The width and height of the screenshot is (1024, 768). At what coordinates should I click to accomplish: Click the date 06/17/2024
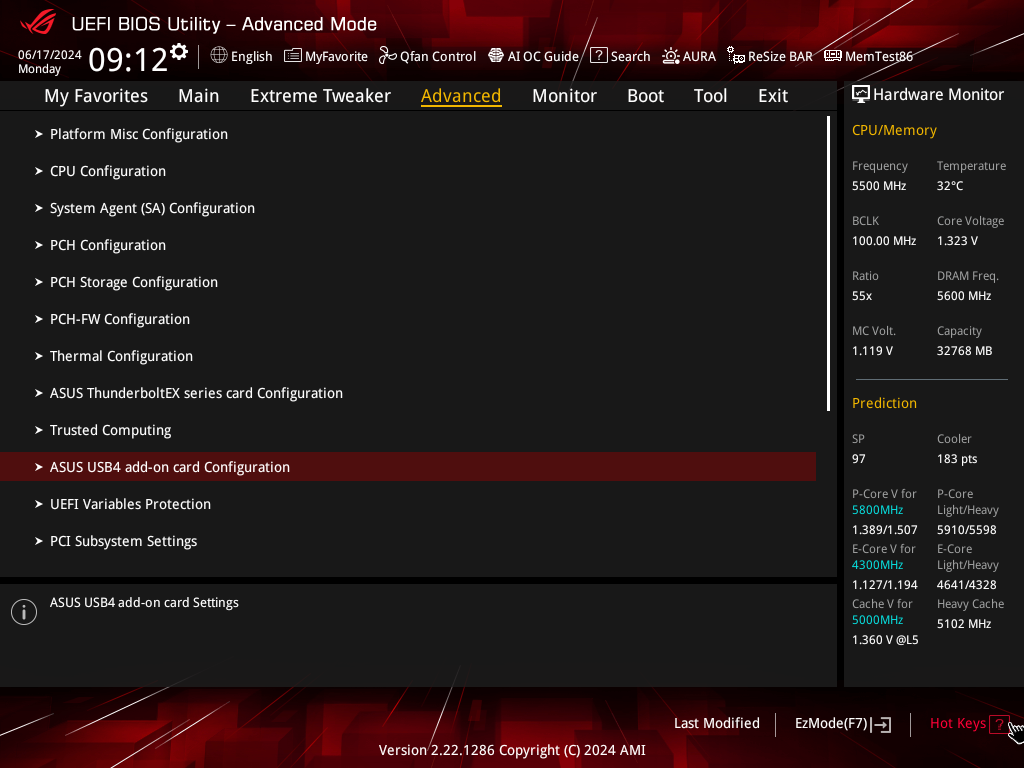pyautogui.click(x=50, y=55)
